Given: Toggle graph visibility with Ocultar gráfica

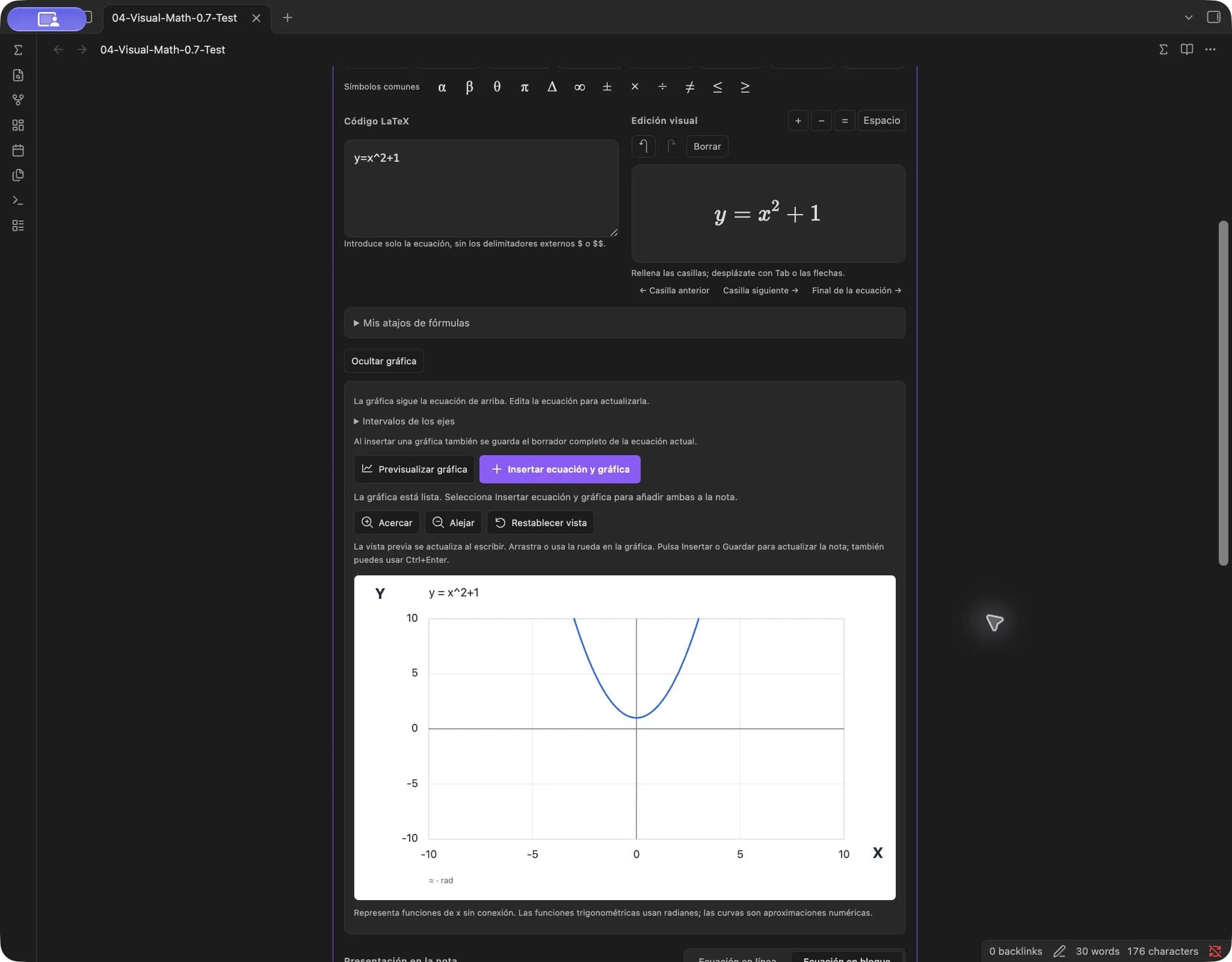Looking at the screenshot, I should point(384,361).
